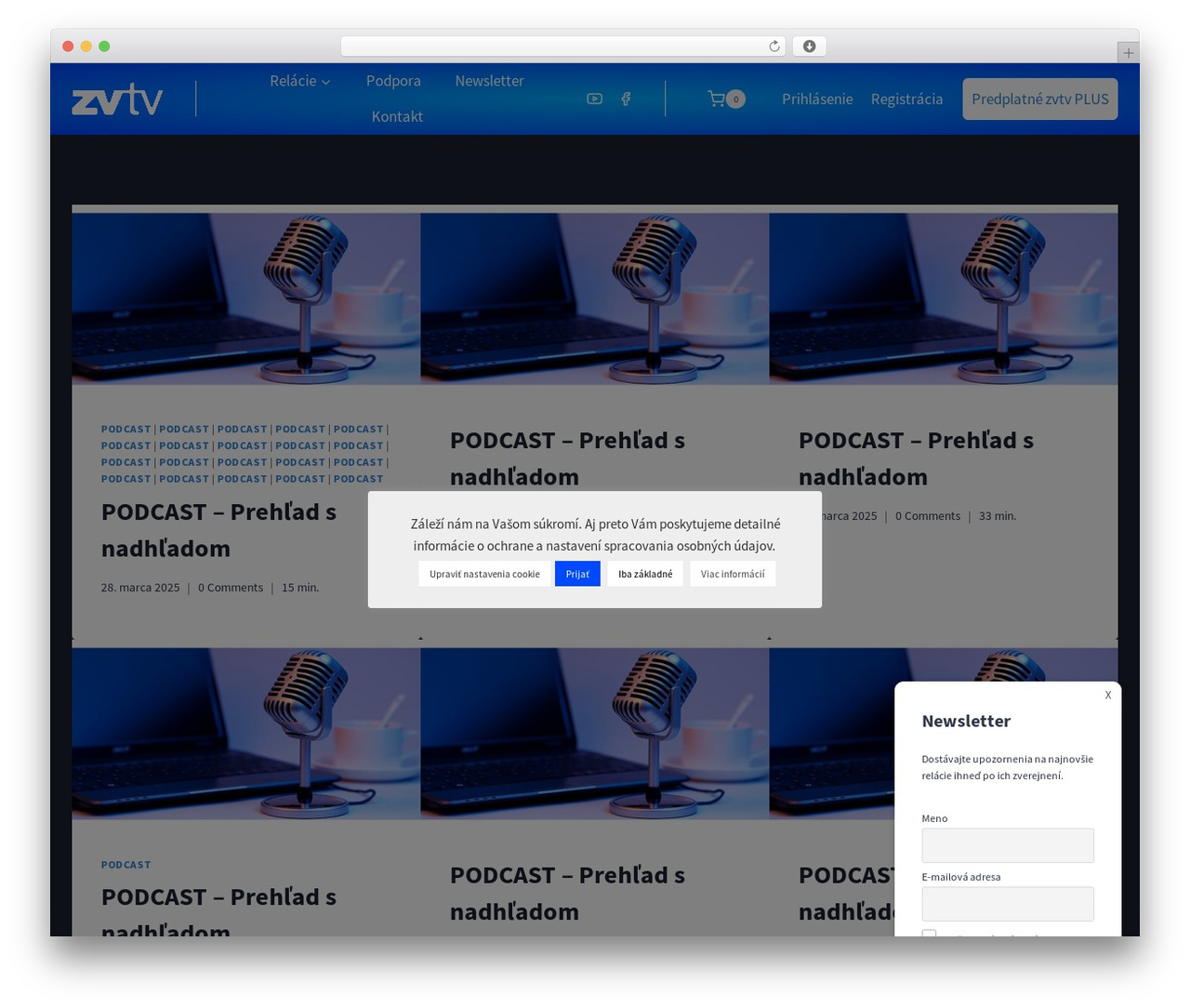
Task: Open the Kontakt menu item
Action: click(x=397, y=116)
